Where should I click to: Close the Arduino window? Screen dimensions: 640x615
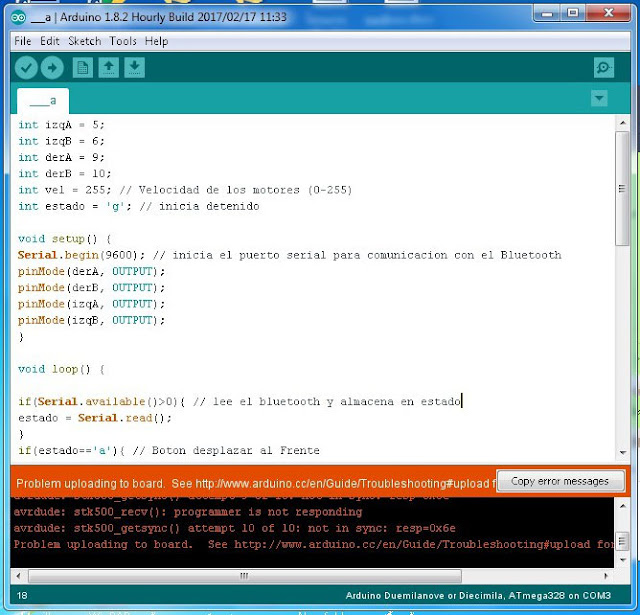click(x=608, y=14)
